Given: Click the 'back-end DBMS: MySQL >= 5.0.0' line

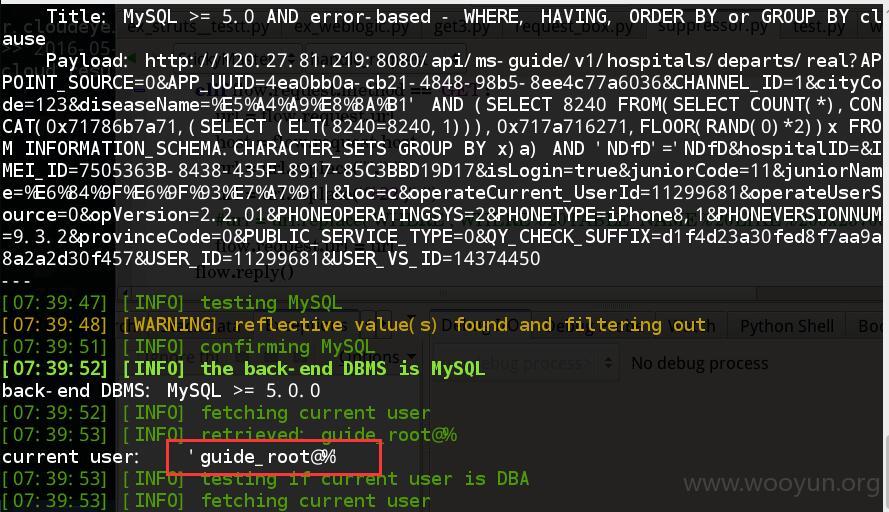Looking at the screenshot, I should pos(161,391).
